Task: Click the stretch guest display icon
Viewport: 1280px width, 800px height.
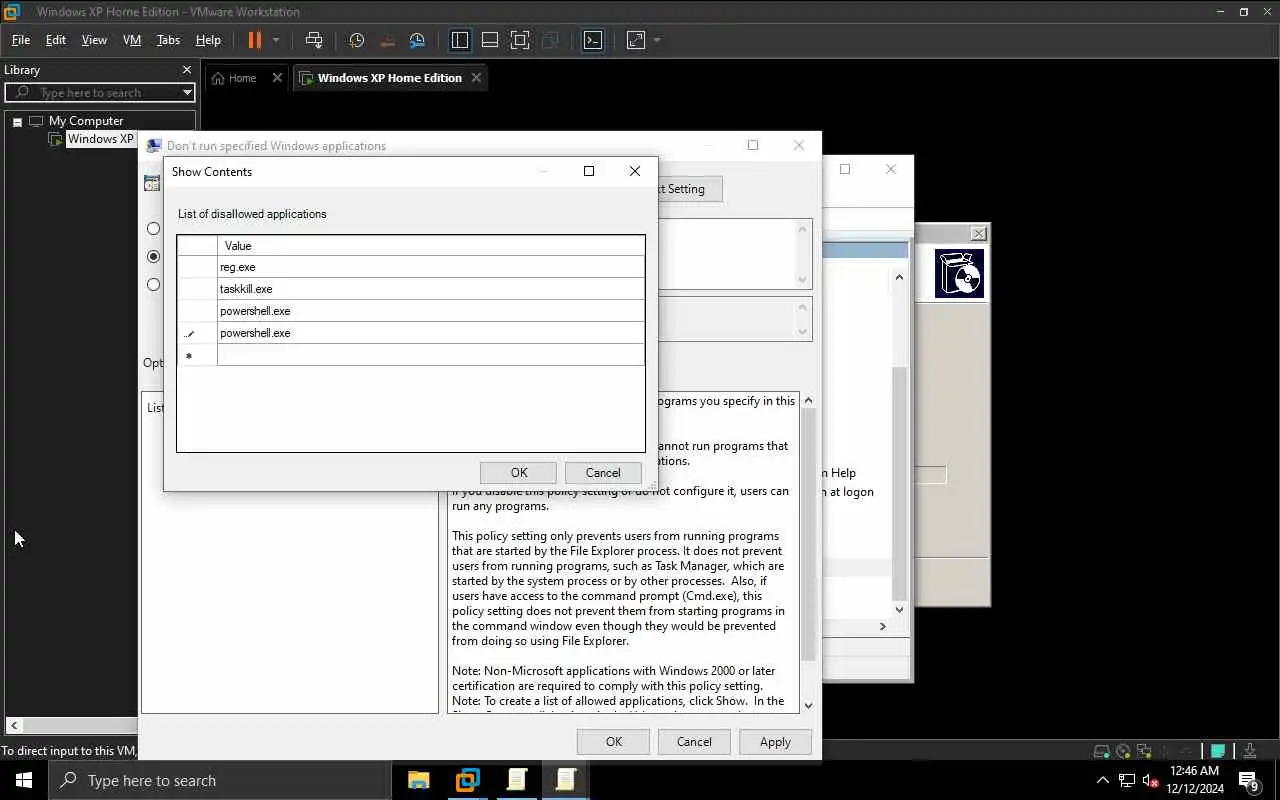Action: [636, 40]
